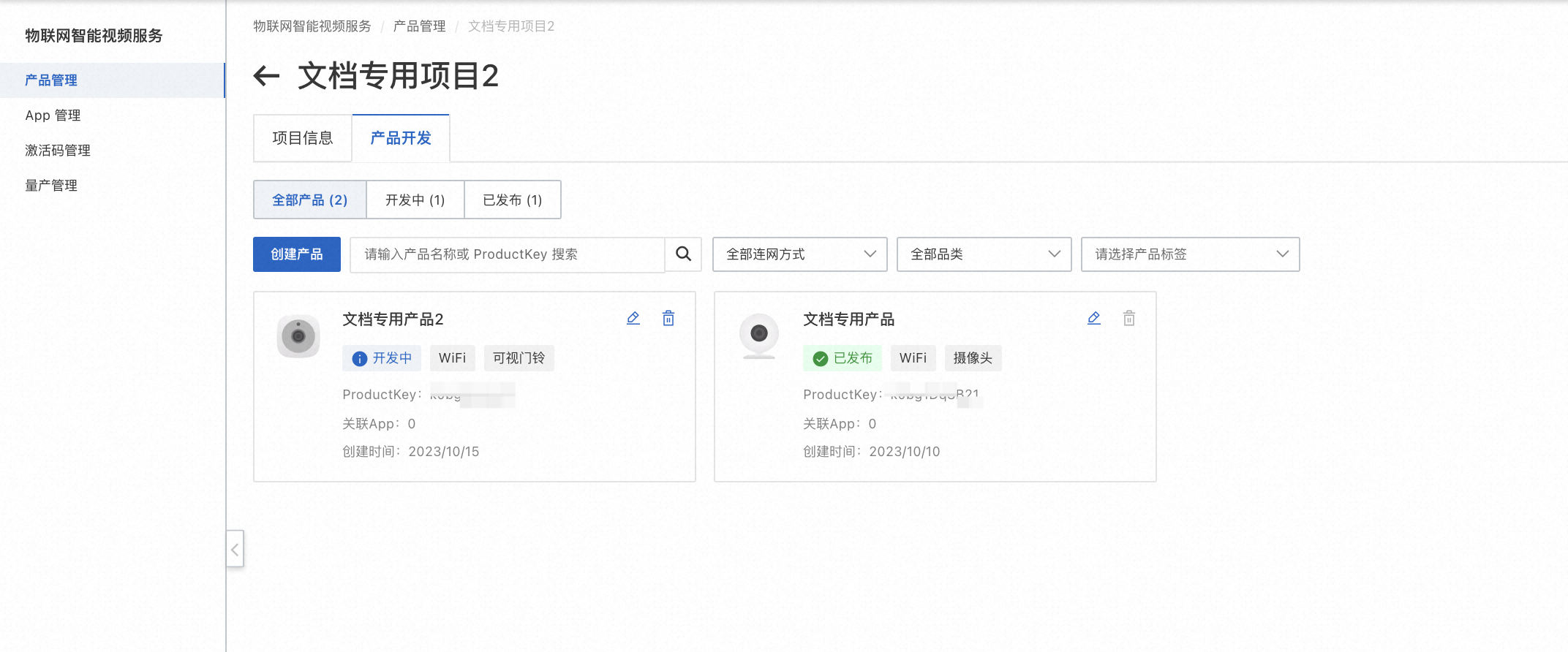Screen dimensions: 1568x652
Task: Open 激活码管理 in the sidebar
Action: (x=113, y=151)
